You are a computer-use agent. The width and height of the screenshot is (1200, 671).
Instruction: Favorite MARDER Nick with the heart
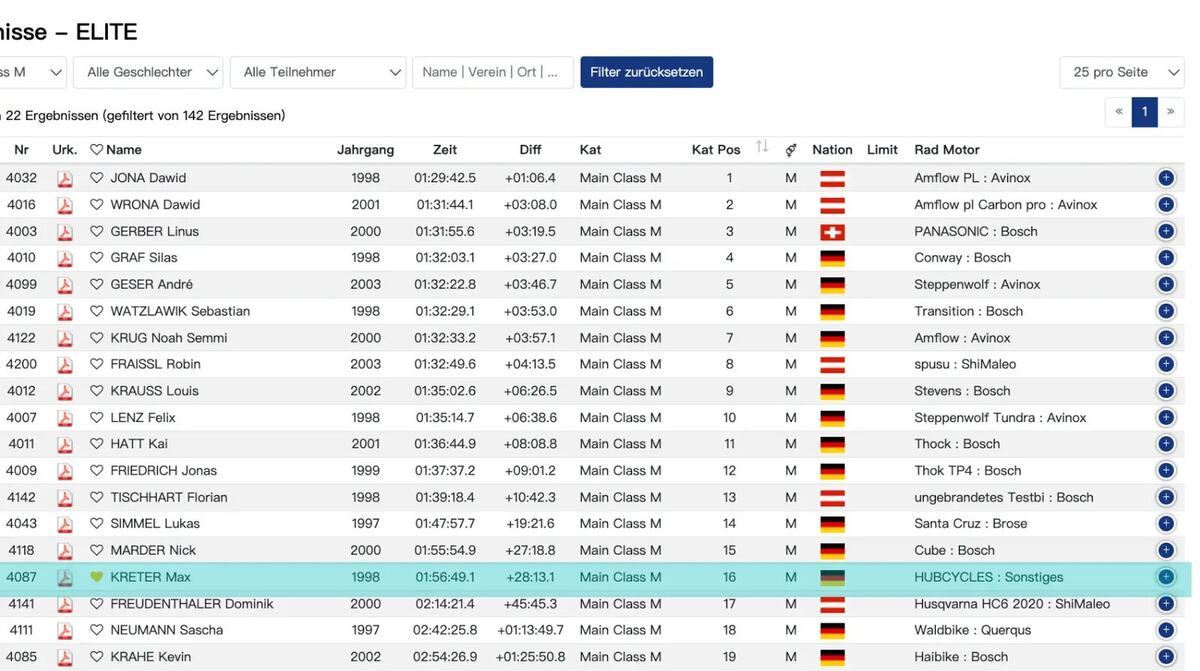[97, 551]
